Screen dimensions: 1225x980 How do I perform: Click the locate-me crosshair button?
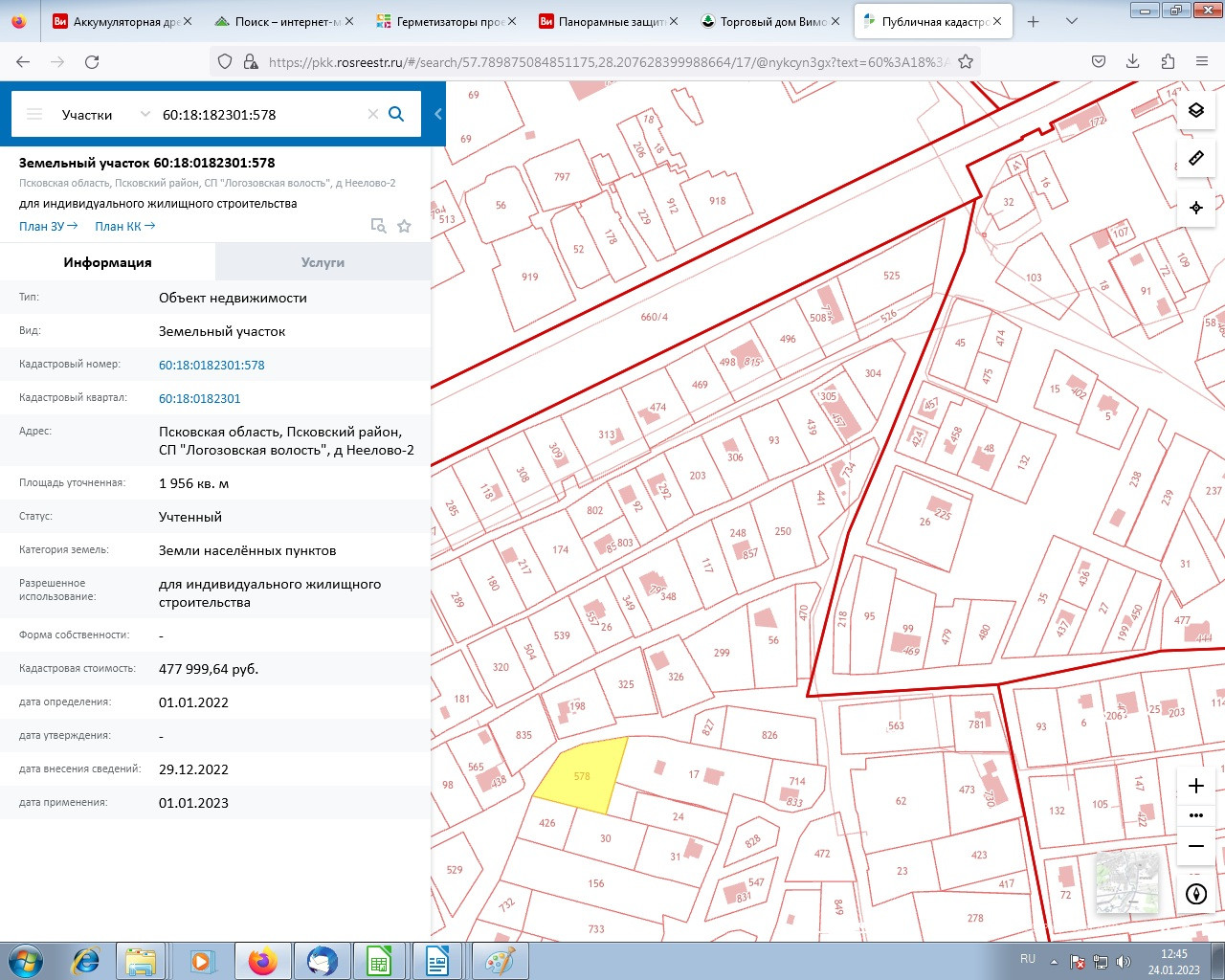point(1195,208)
